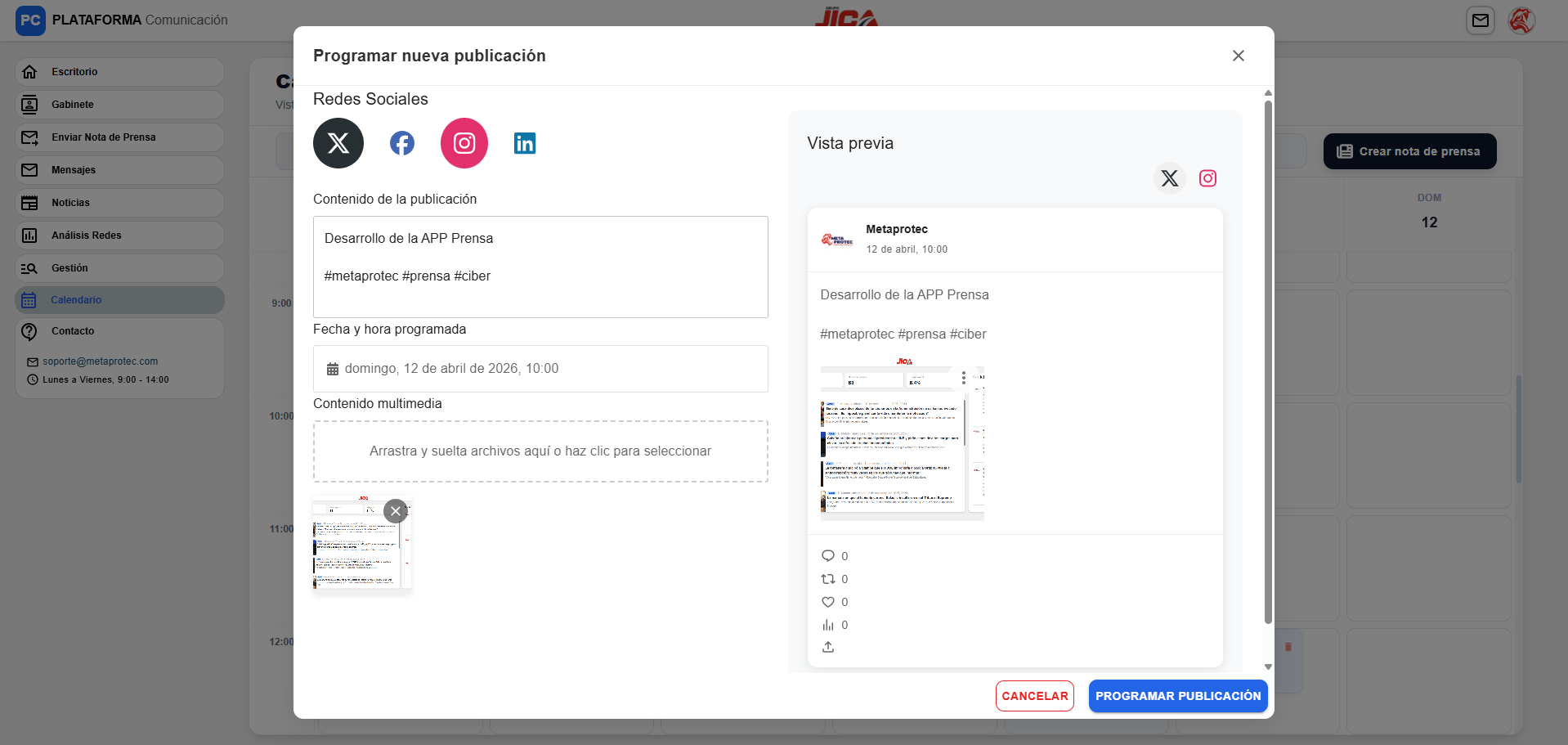Click the Crear nota de prensa button
The image size is (1568, 745).
coord(1409,151)
